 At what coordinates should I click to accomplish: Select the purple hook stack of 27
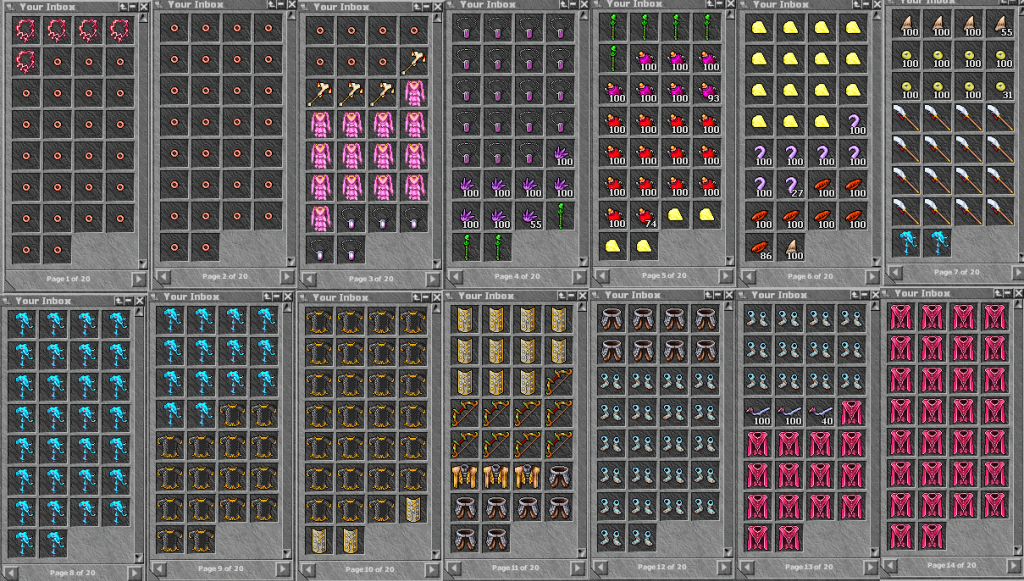coord(791,185)
